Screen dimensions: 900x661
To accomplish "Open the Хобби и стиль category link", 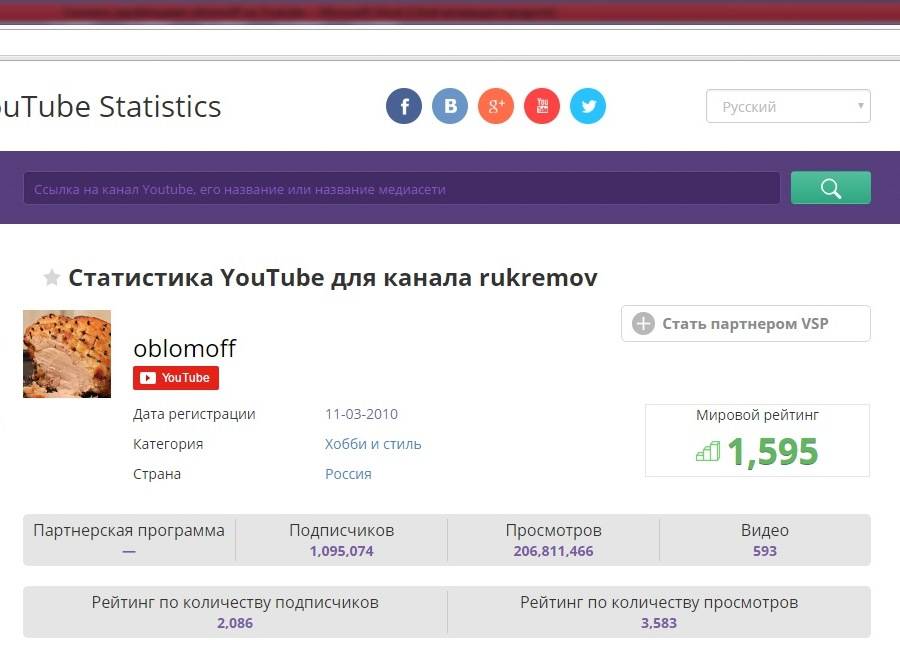I will click(x=373, y=444).
